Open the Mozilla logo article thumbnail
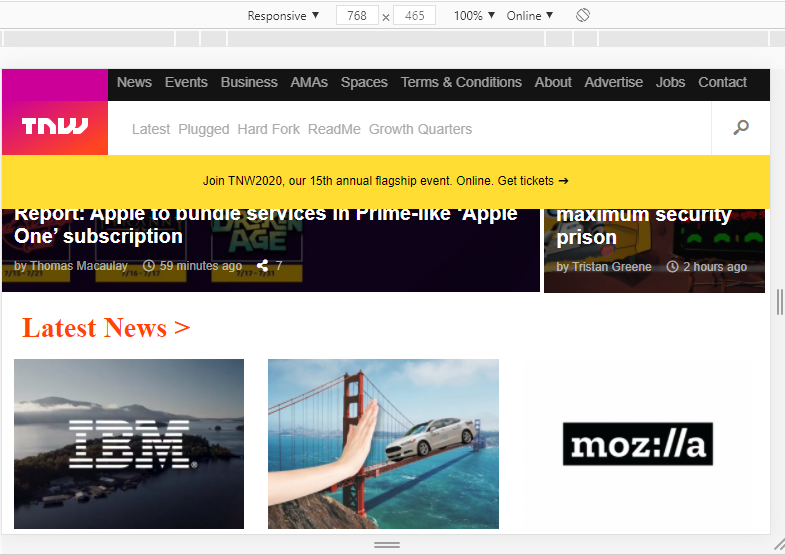Image resolution: width=785 pixels, height=555 pixels. click(637, 443)
